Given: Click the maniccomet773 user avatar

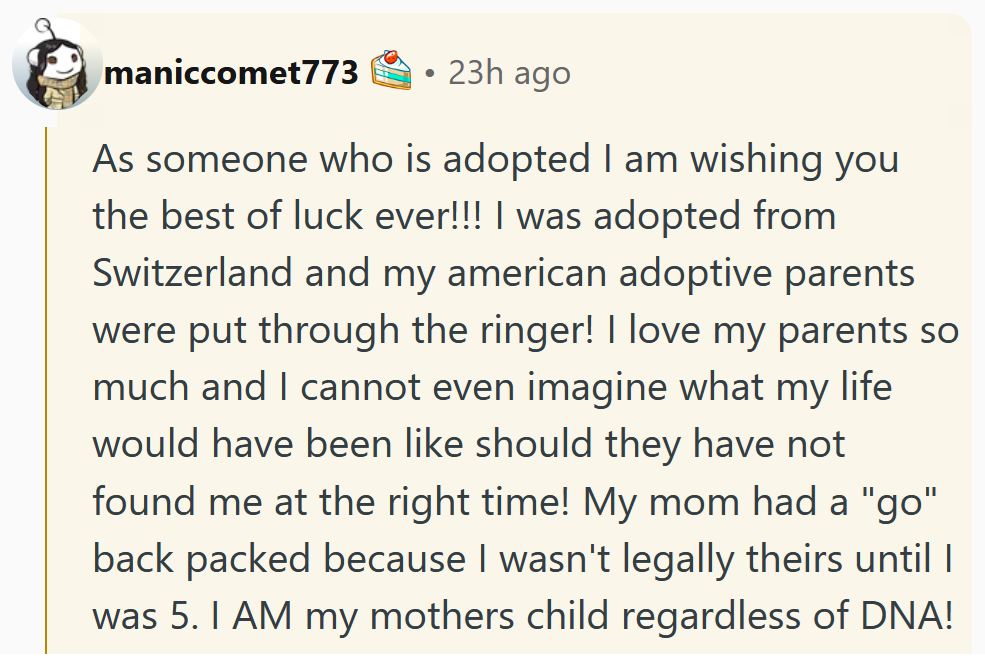Looking at the screenshot, I should point(55,65).
